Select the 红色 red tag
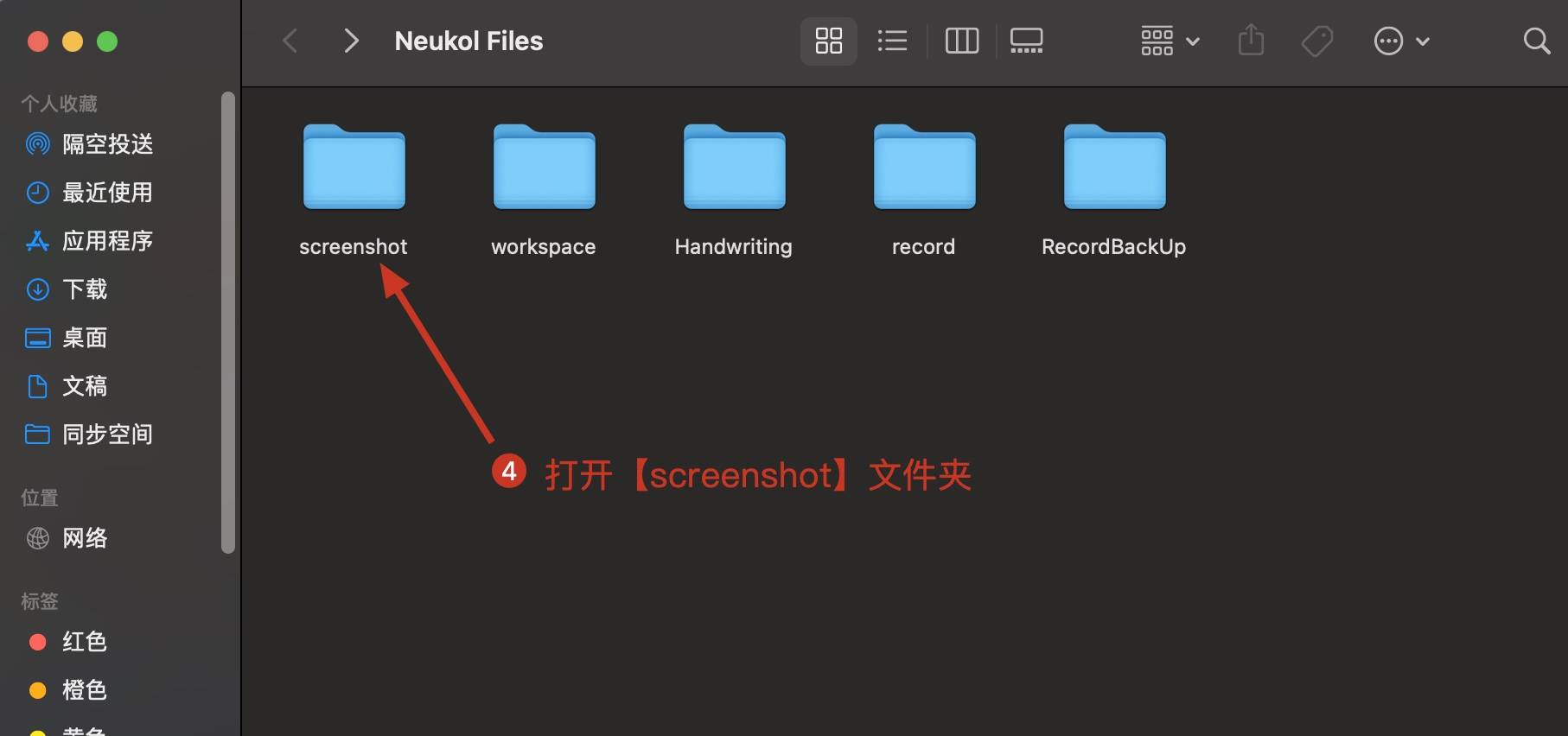1568x736 pixels. click(108, 642)
